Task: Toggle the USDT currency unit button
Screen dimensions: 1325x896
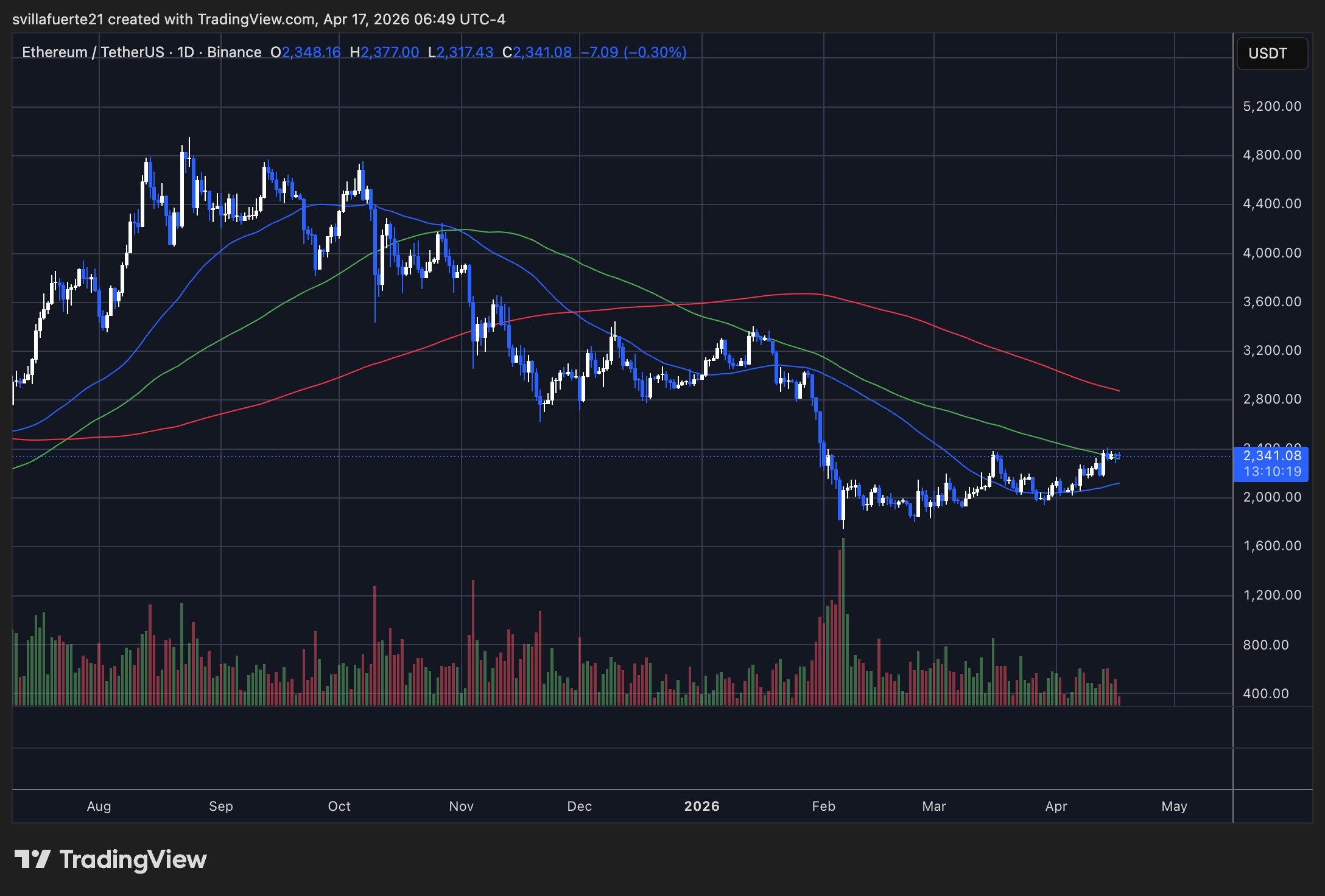Action: point(1272,54)
